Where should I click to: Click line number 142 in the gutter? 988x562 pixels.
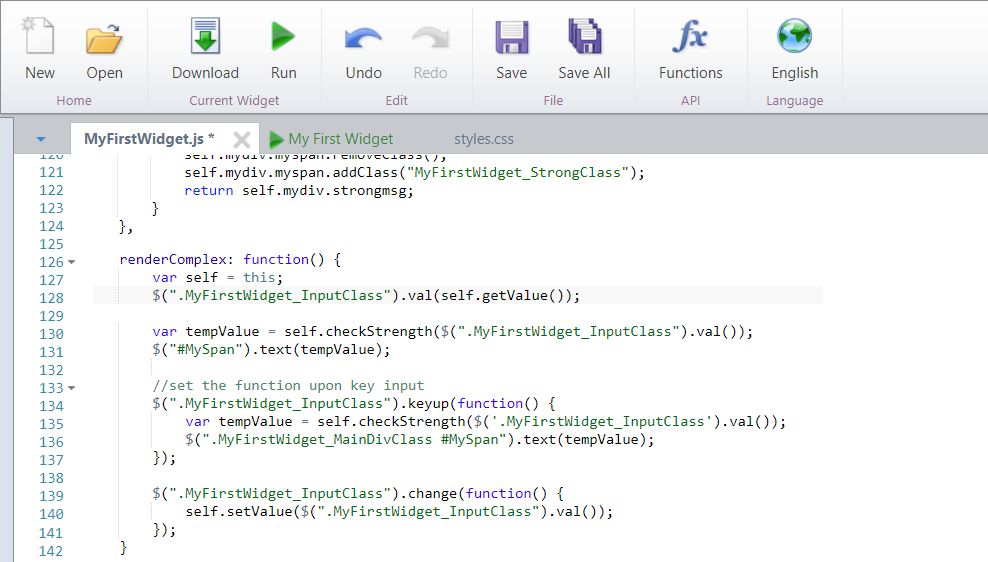point(51,551)
